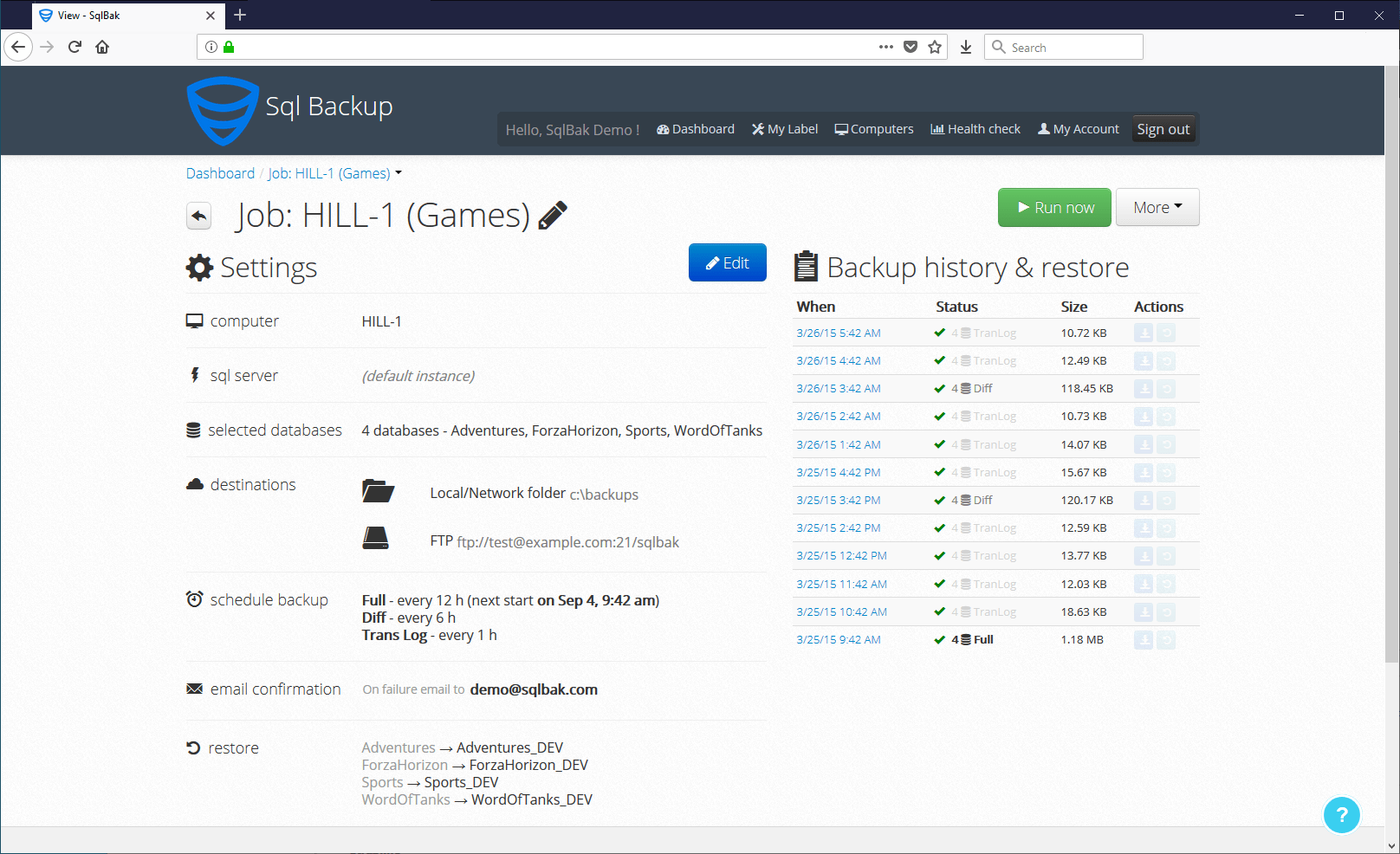The height and width of the screenshot is (854, 1400).
Task: Click the site information icon in address bar
Action: click(211, 47)
